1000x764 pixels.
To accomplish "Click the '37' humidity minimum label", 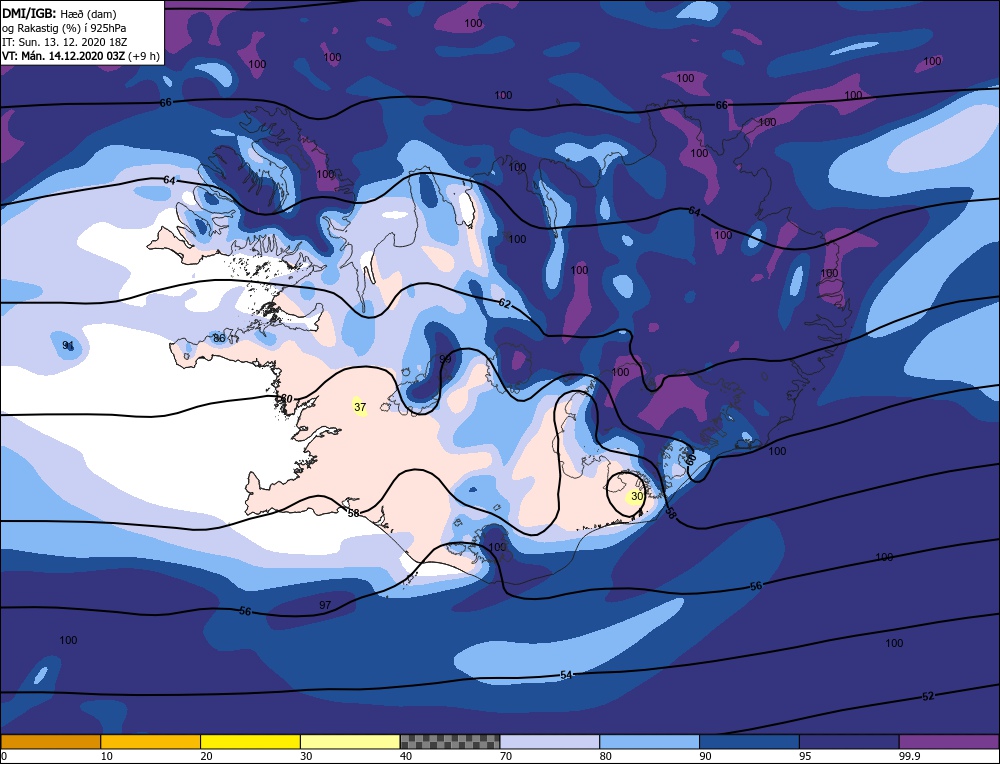I will [x=360, y=407].
